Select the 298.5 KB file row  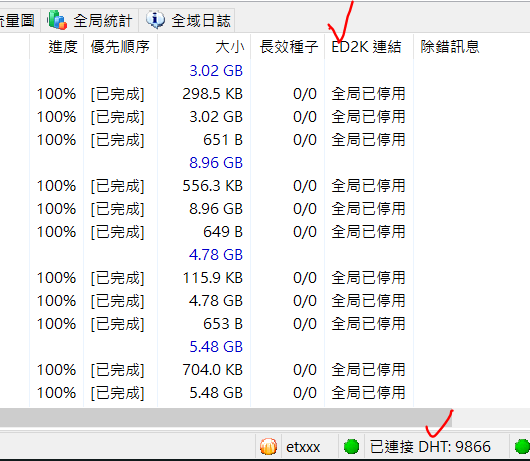pos(265,94)
